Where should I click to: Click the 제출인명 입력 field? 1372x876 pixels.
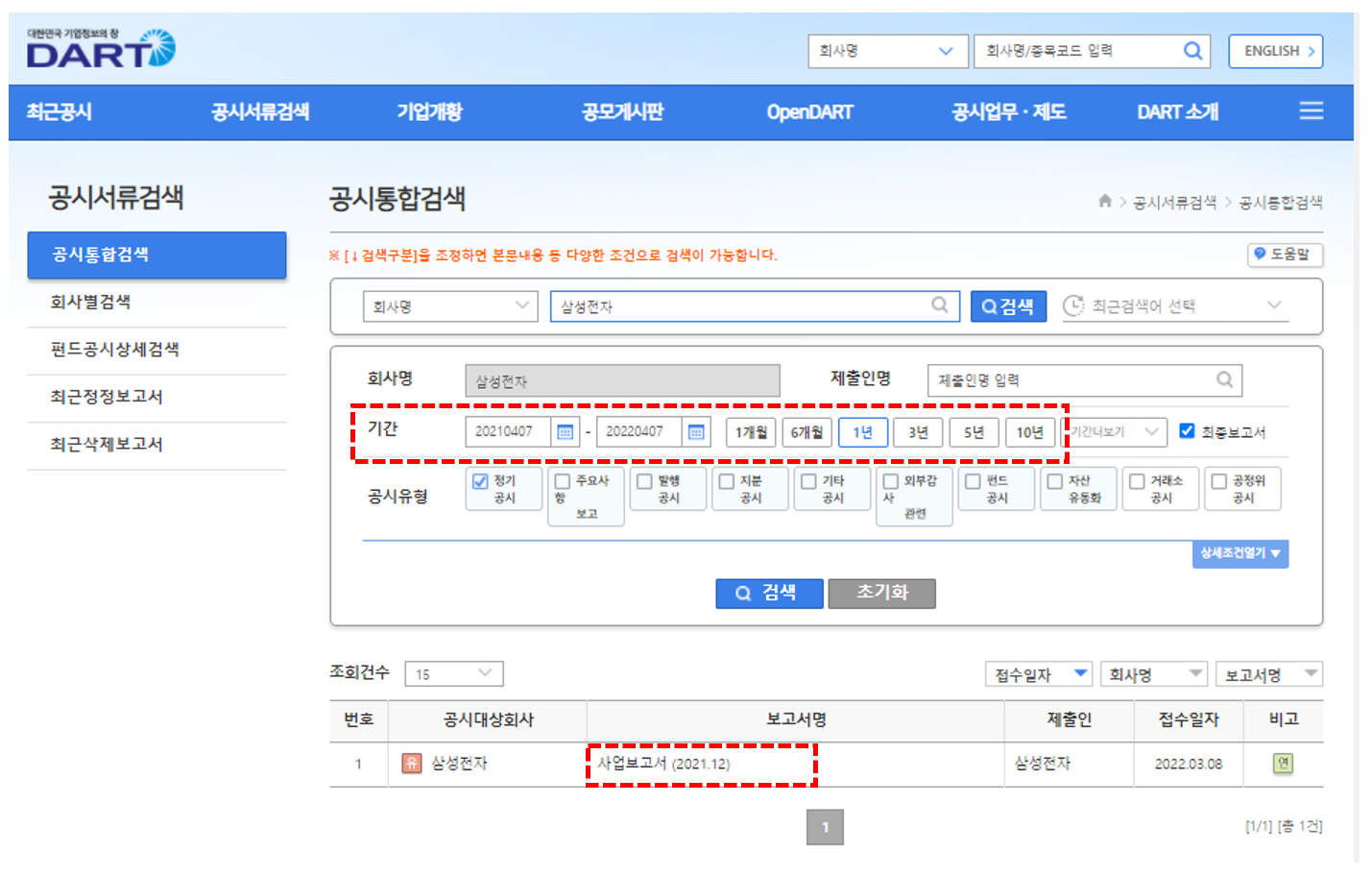[x=1085, y=380]
